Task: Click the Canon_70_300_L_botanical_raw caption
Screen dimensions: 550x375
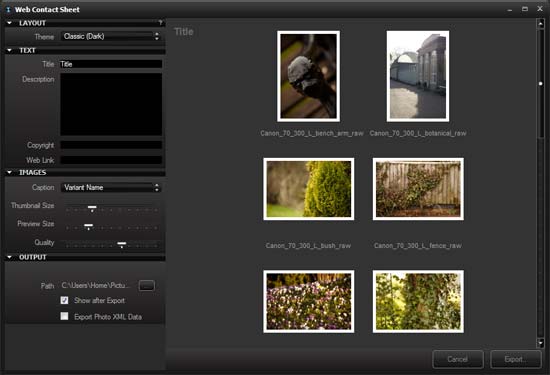Action: tap(418, 133)
